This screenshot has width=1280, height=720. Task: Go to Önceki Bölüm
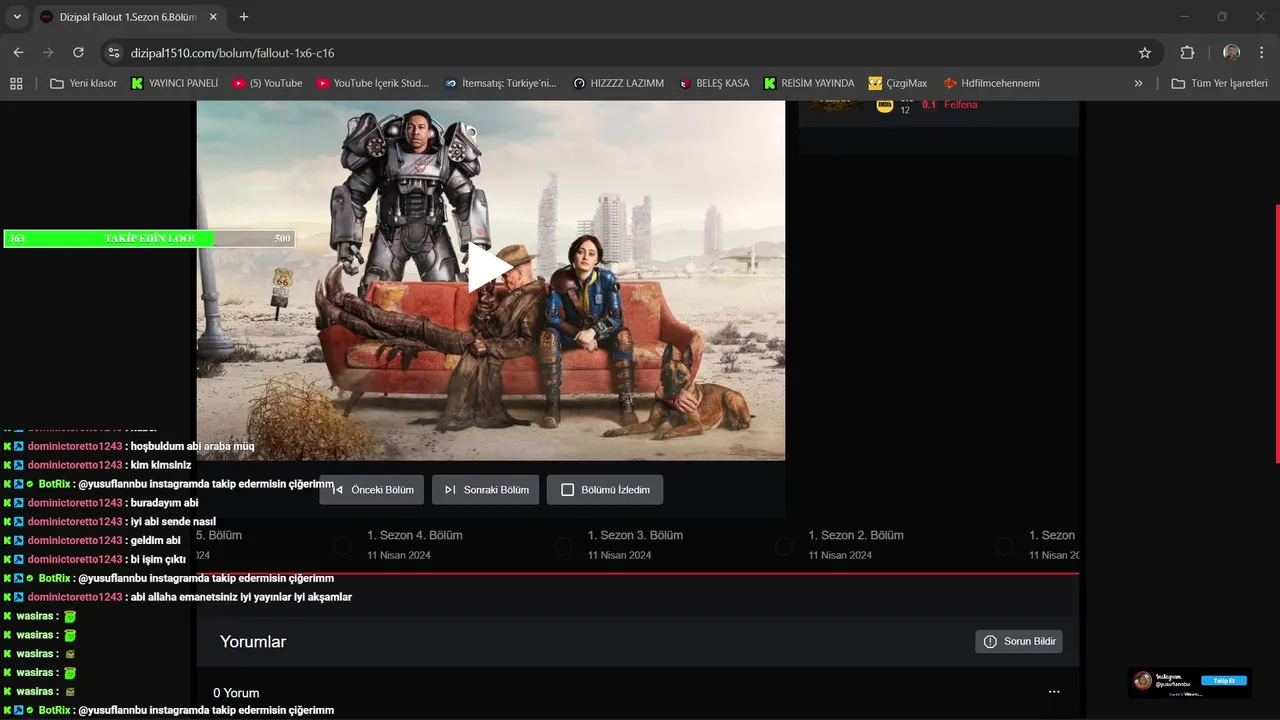coord(372,490)
